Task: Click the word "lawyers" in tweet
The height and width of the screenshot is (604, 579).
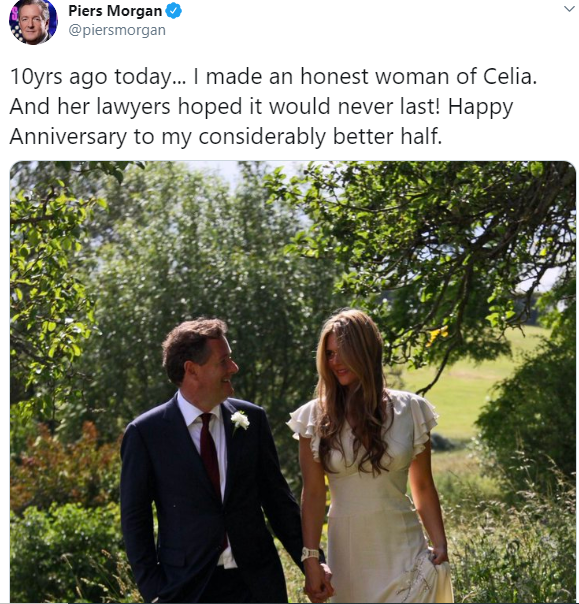Action: click(133, 107)
